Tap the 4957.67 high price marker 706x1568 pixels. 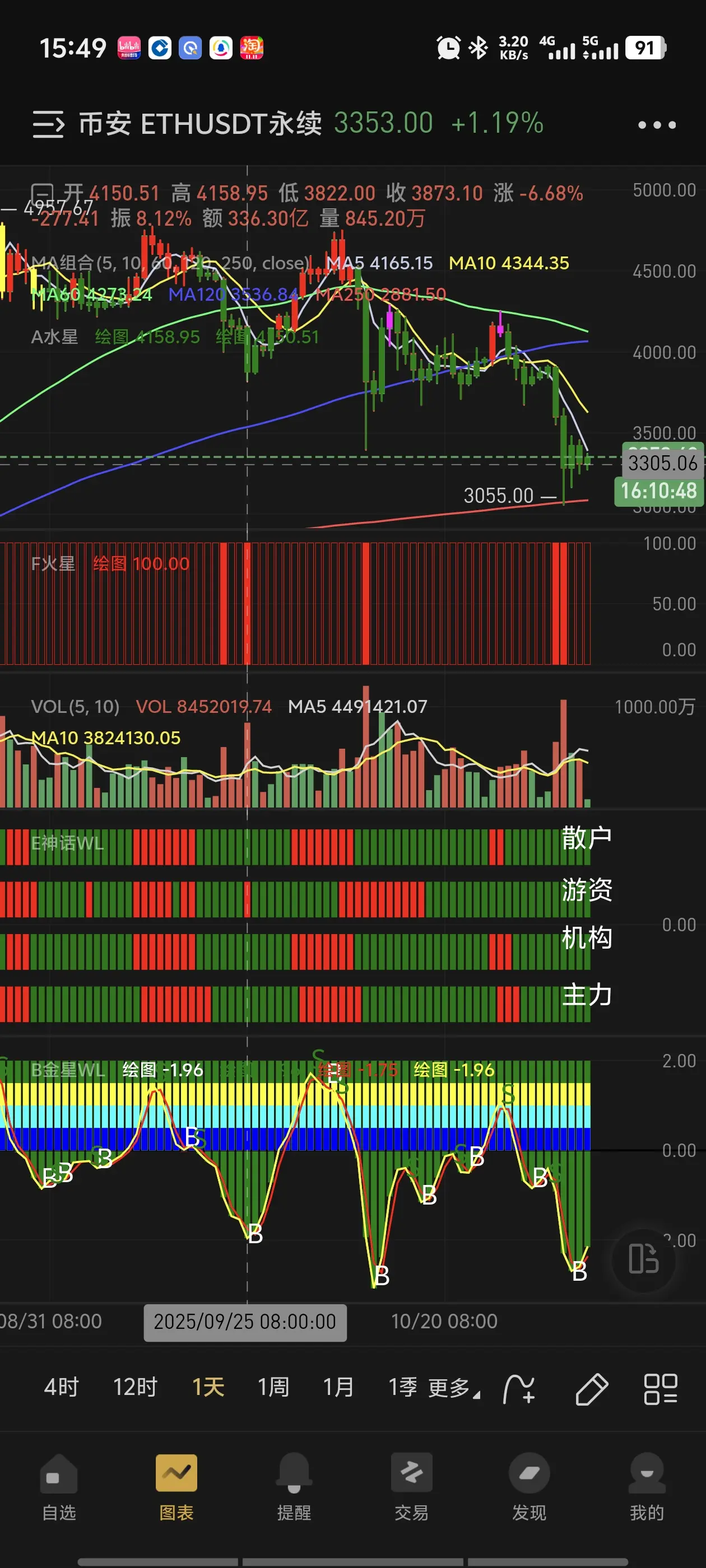[x=58, y=208]
